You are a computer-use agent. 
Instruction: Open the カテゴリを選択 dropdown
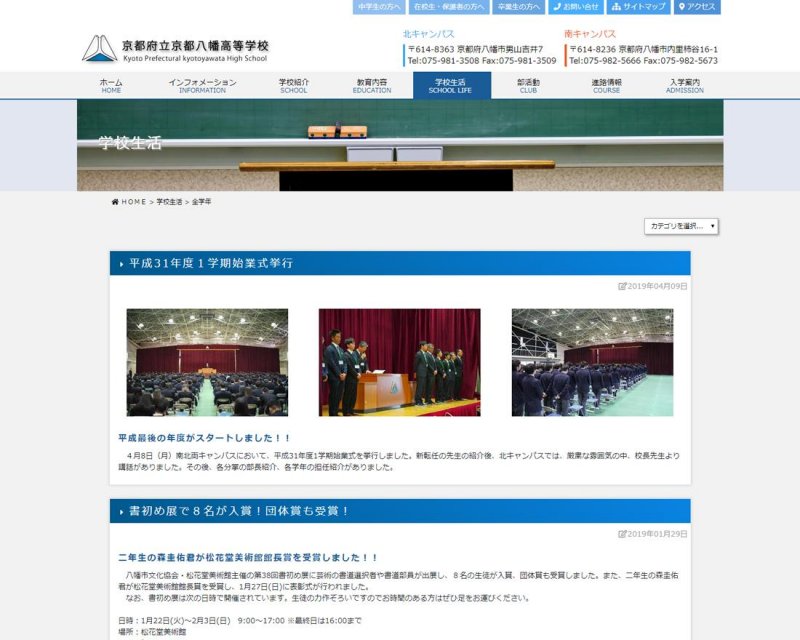[x=681, y=226]
